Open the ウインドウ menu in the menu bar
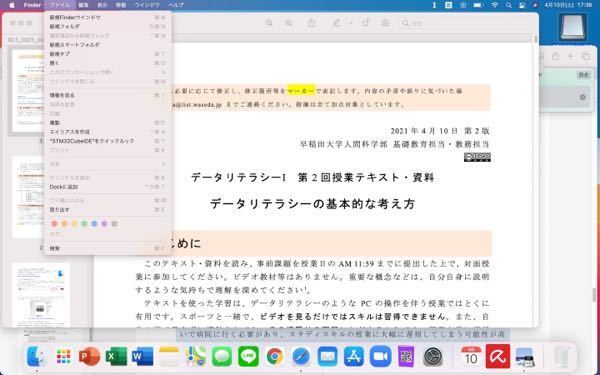Image resolution: width=600 pixels, height=375 pixels. coord(147,5)
